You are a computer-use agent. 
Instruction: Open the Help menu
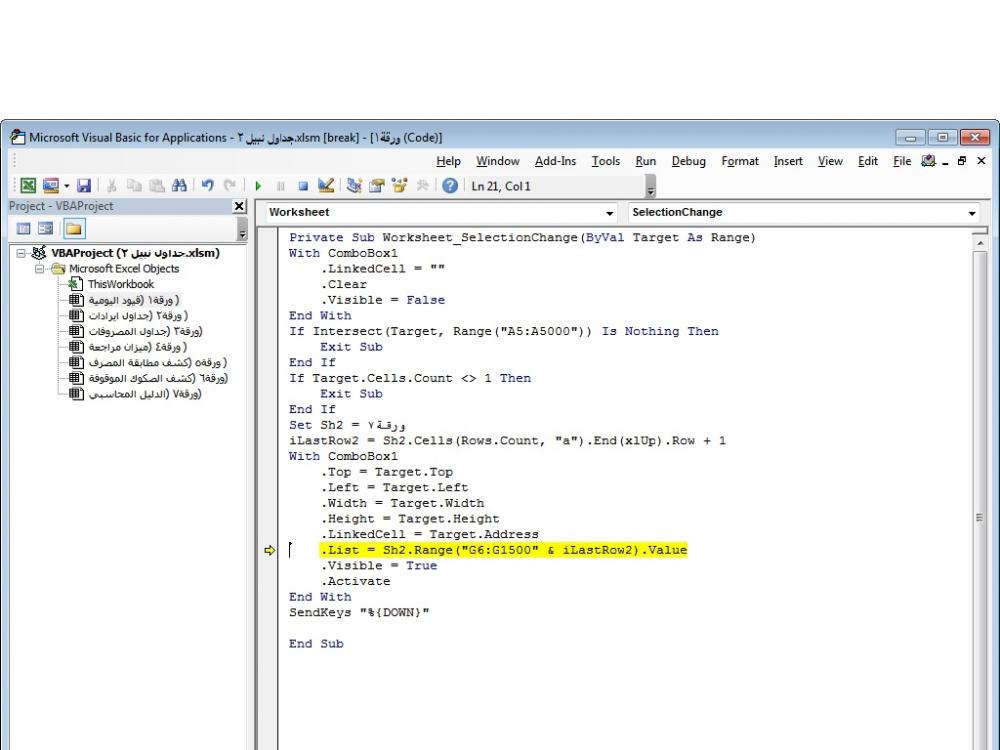click(x=448, y=161)
